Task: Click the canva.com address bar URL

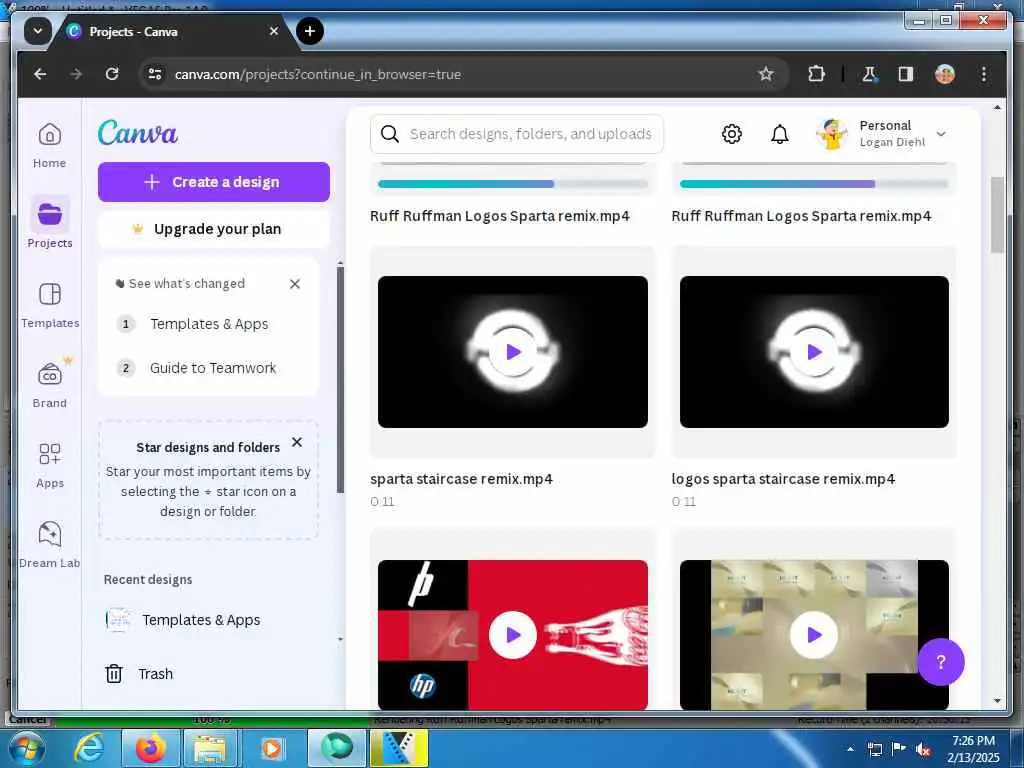Action: pos(317,74)
